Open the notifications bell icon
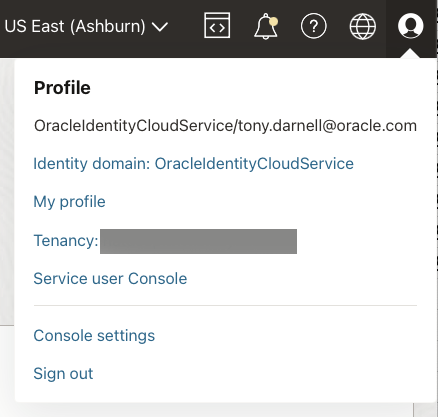The height and width of the screenshot is (417, 438). pyautogui.click(x=266, y=26)
